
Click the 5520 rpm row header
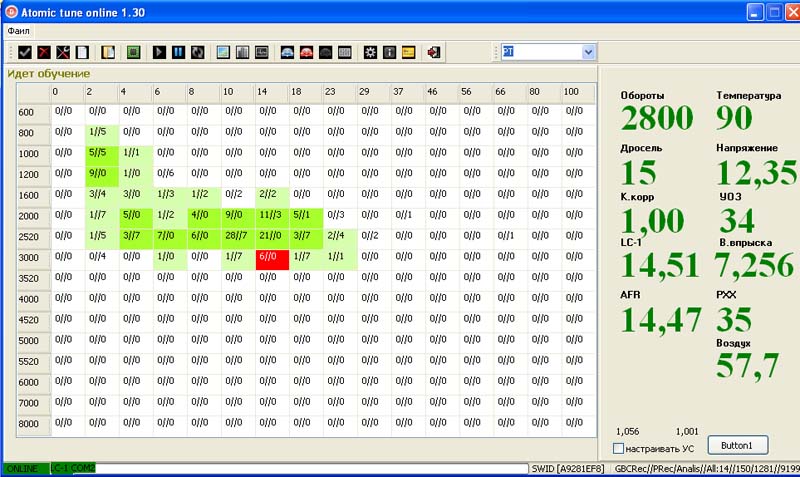pyautogui.click(x=34, y=362)
